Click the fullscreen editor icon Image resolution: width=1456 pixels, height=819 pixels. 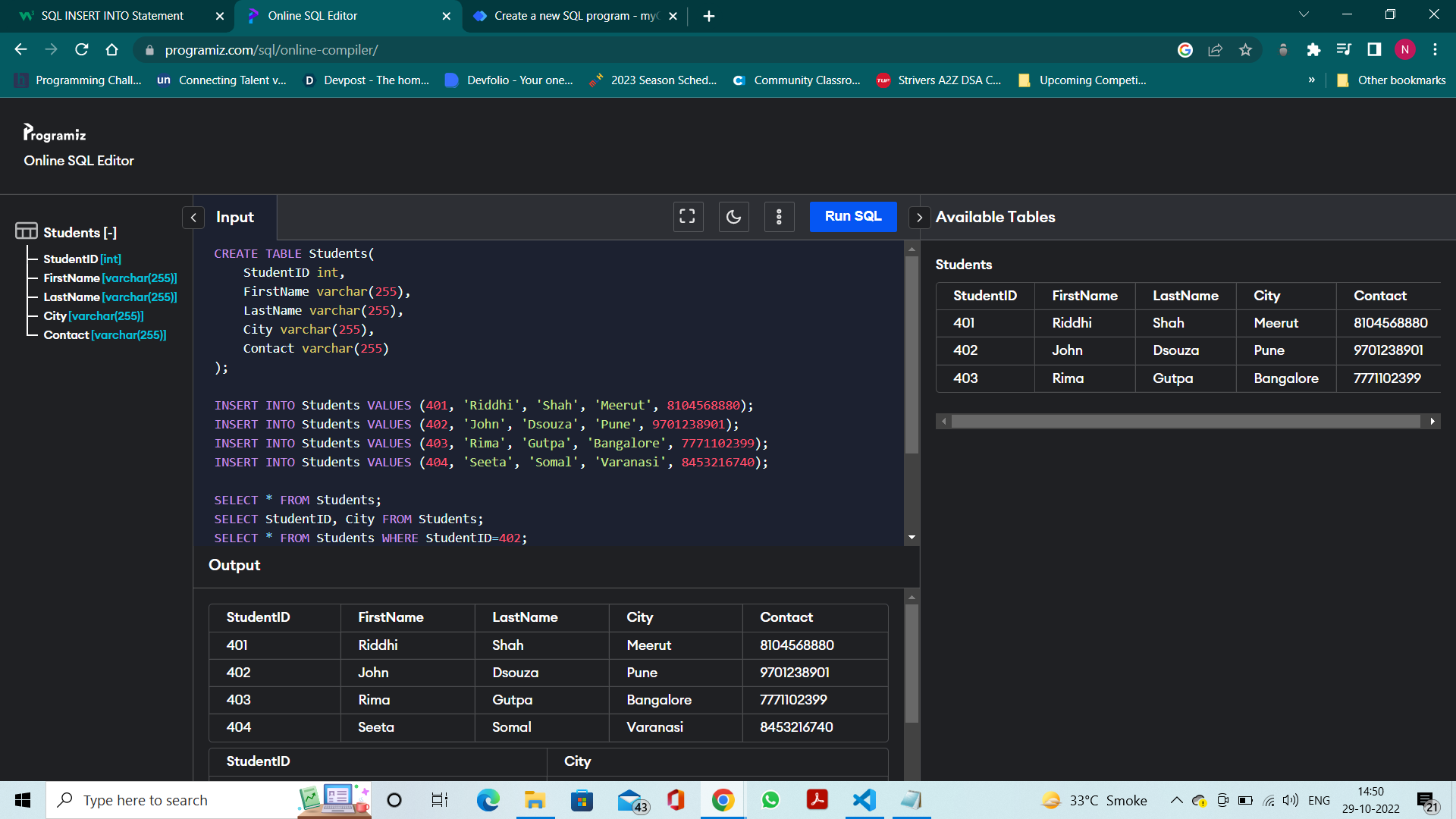pyautogui.click(x=688, y=217)
